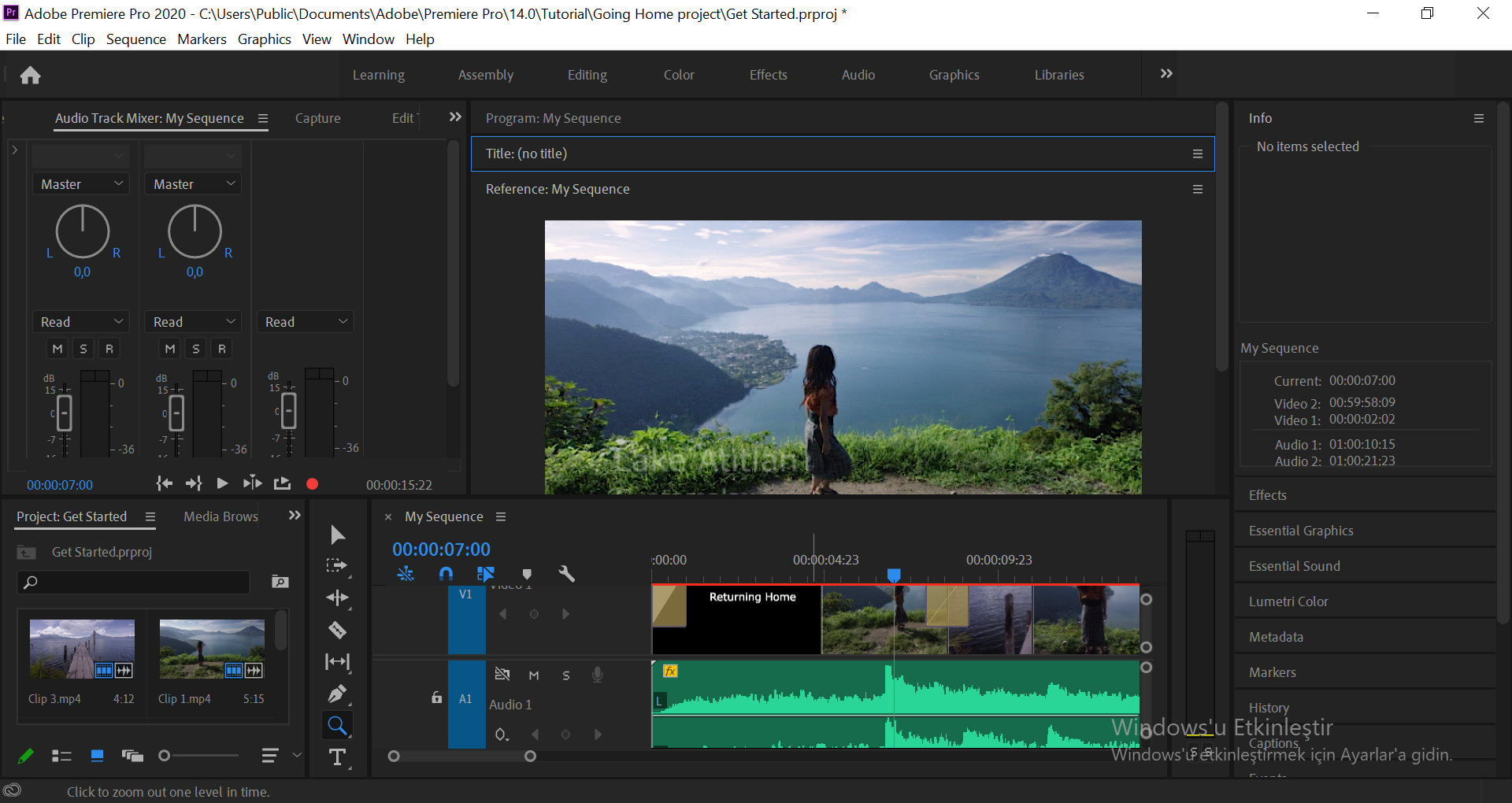Click Play In to Out button
This screenshot has height=803, width=1512.
pos(252,483)
